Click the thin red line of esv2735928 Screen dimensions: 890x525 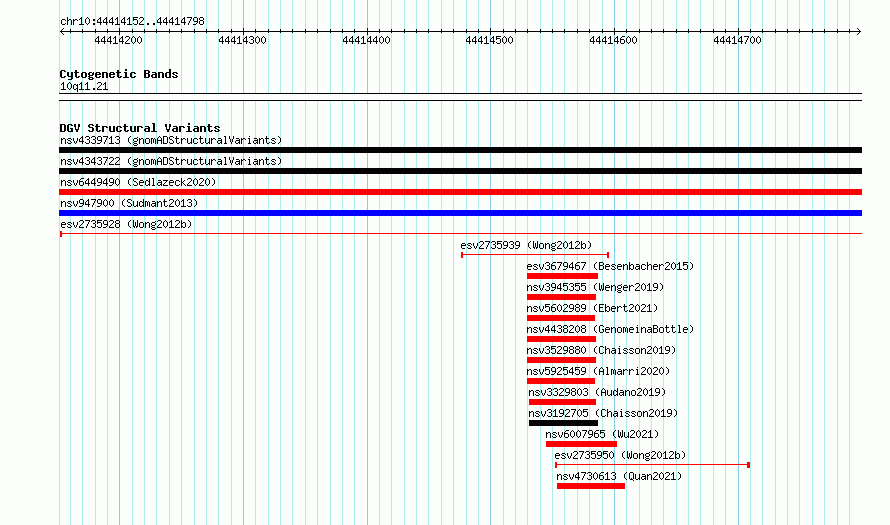[460, 234]
